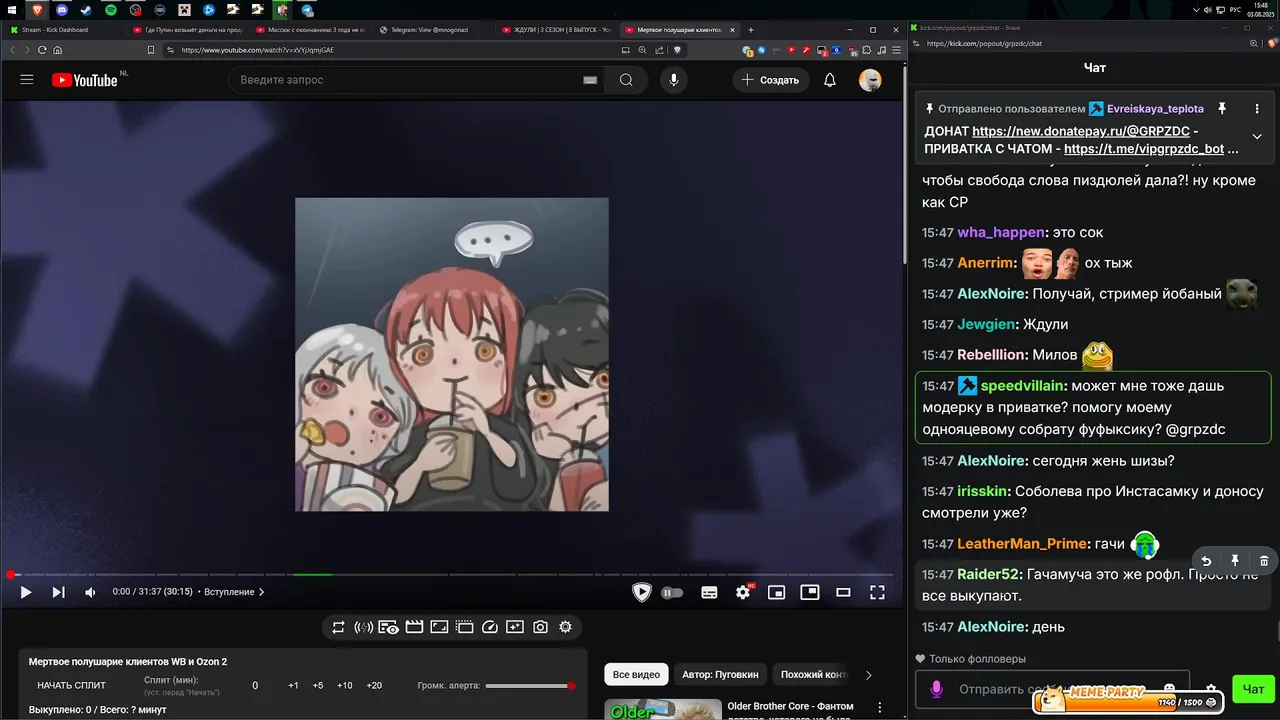1280x720 pixels.
Task: Open the YouTube guide hamburger menu
Action: click(27, 80)
